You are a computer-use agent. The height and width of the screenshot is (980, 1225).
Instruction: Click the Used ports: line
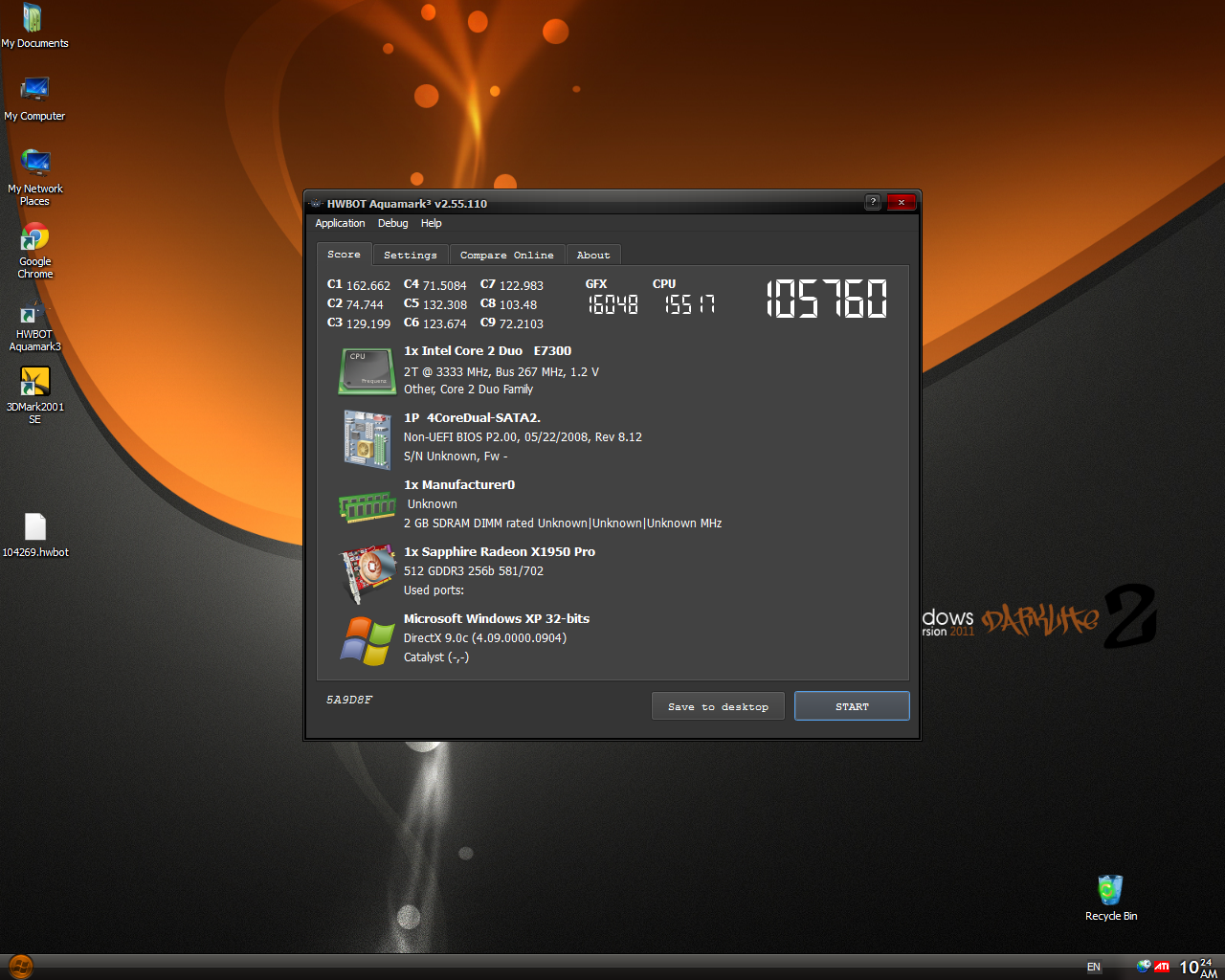pyautogui.click(x=434, y=590)
